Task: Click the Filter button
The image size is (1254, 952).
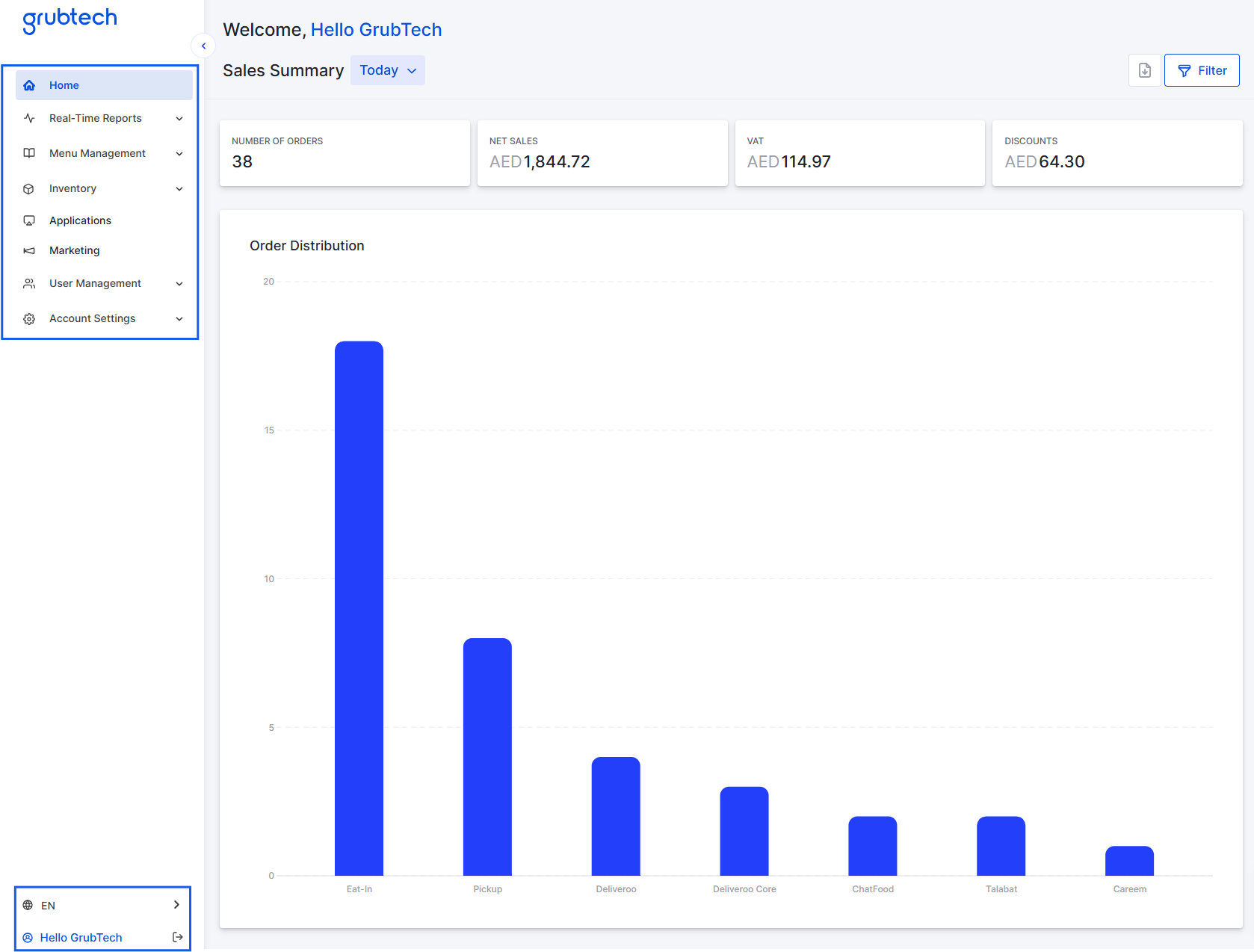Action: pos(1201,70)
